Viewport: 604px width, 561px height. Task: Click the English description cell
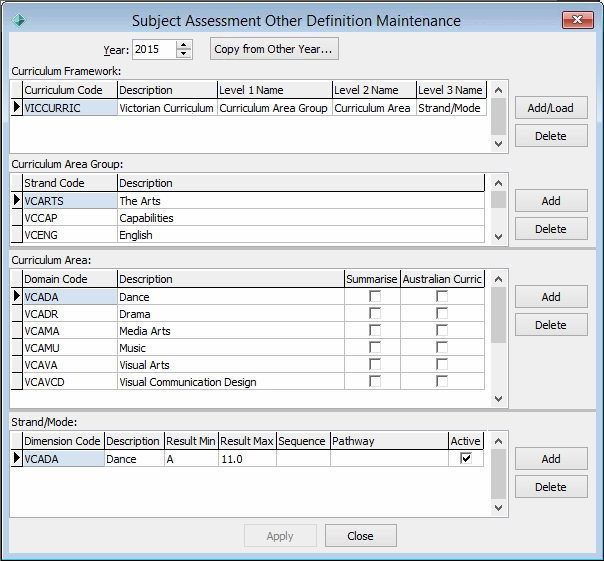pyautogui.click(x=300, y=235)
